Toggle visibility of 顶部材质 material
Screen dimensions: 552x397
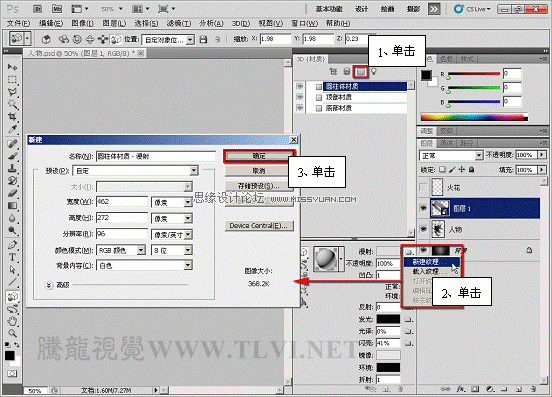(x=300, y=97)
